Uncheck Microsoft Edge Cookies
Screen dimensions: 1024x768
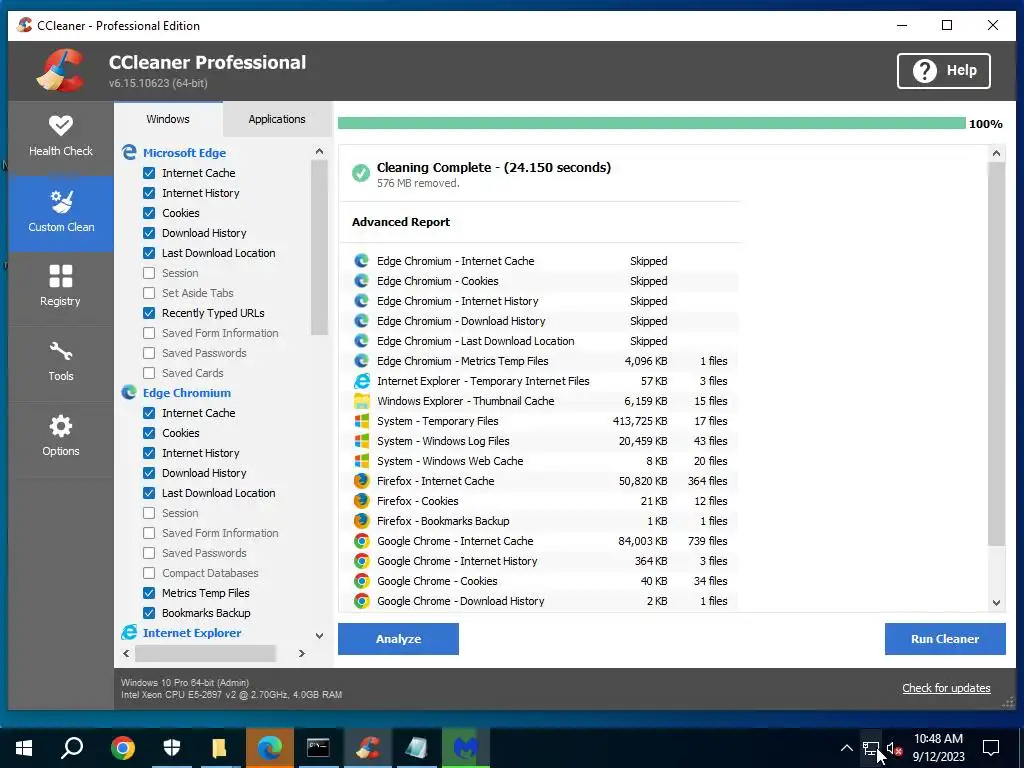click(x=149, y=213)
